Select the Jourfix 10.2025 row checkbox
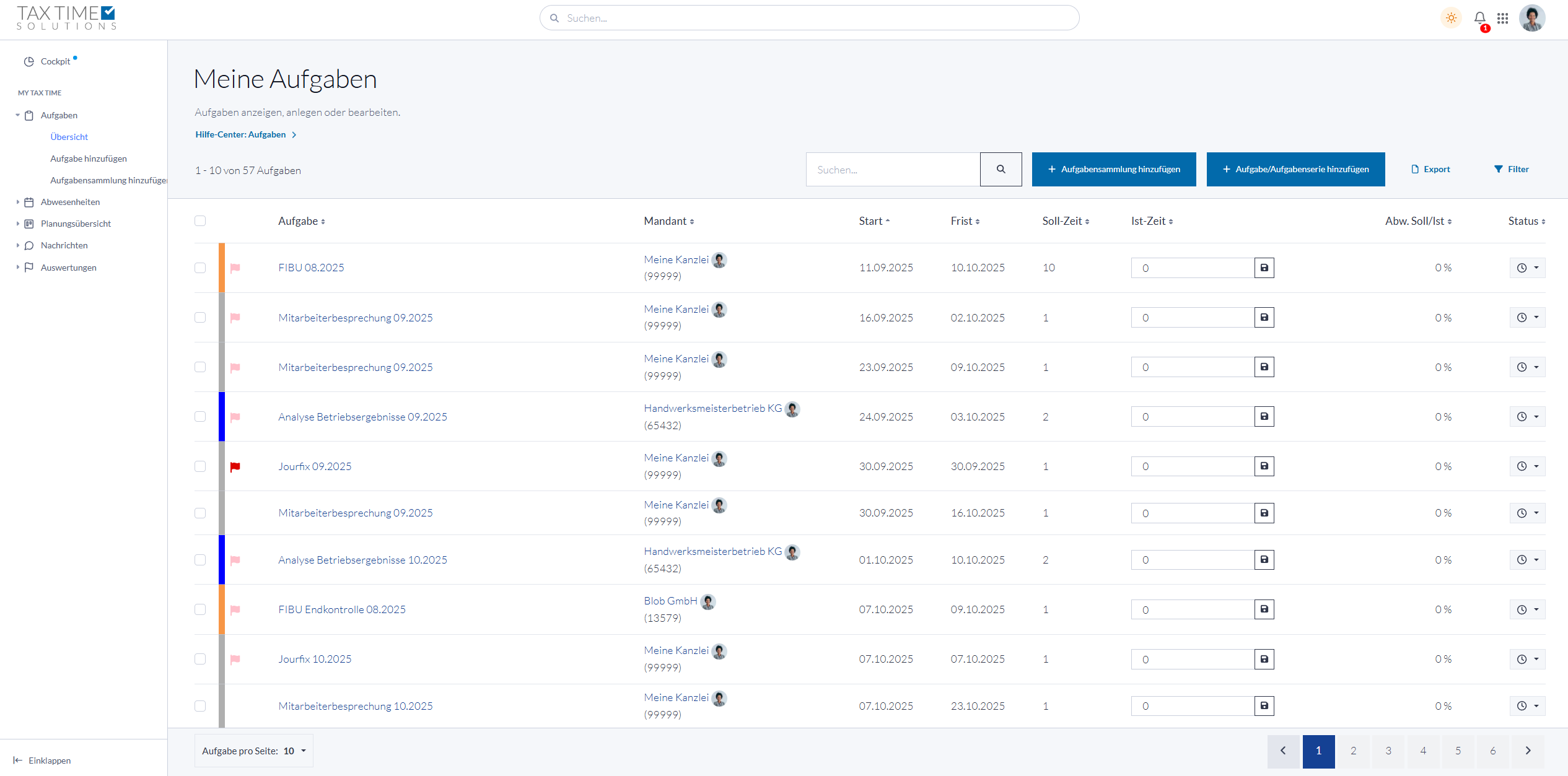Viewport: 1568px width, 776px height. (200, 659)
